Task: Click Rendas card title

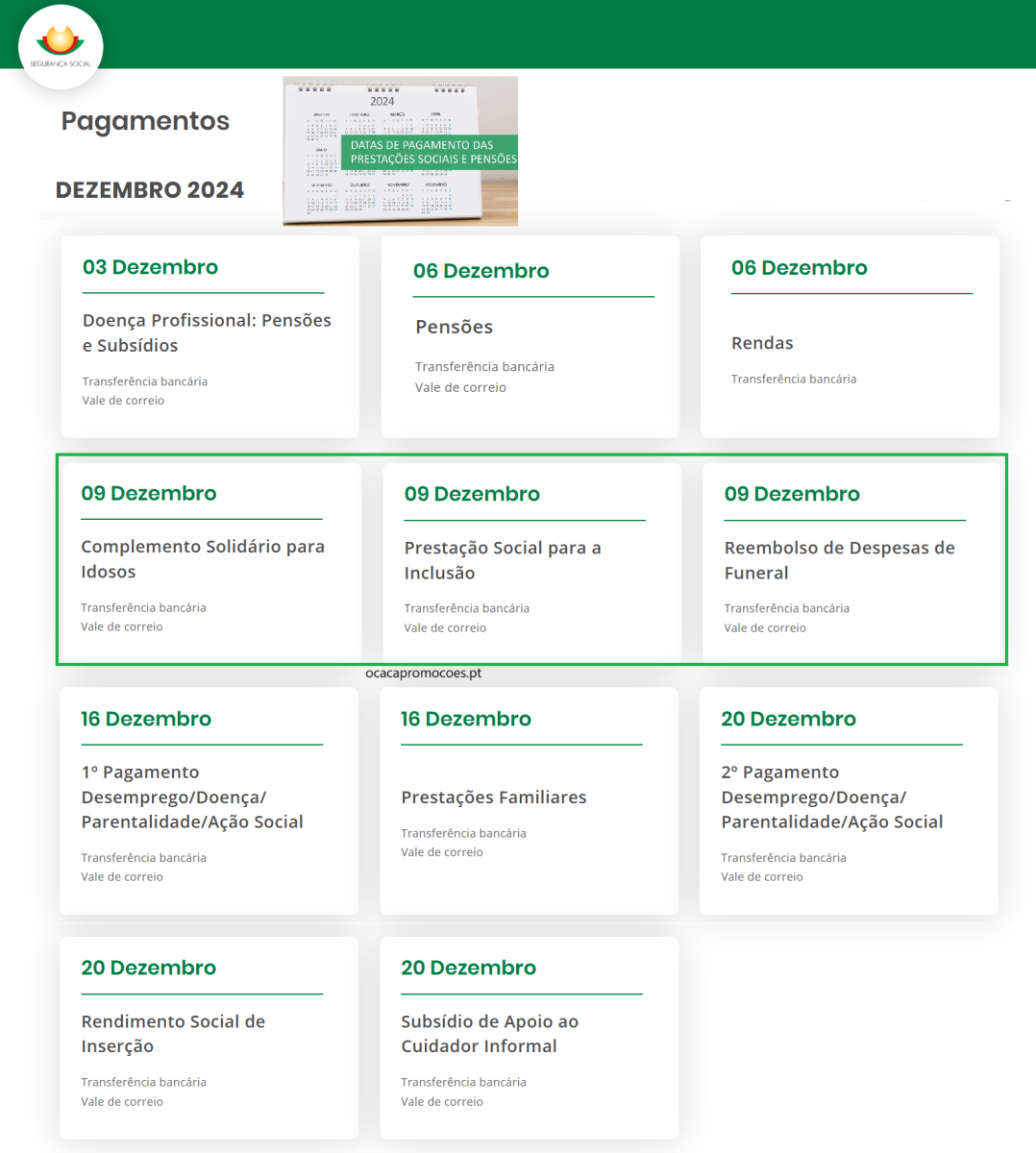Action: 762,343
